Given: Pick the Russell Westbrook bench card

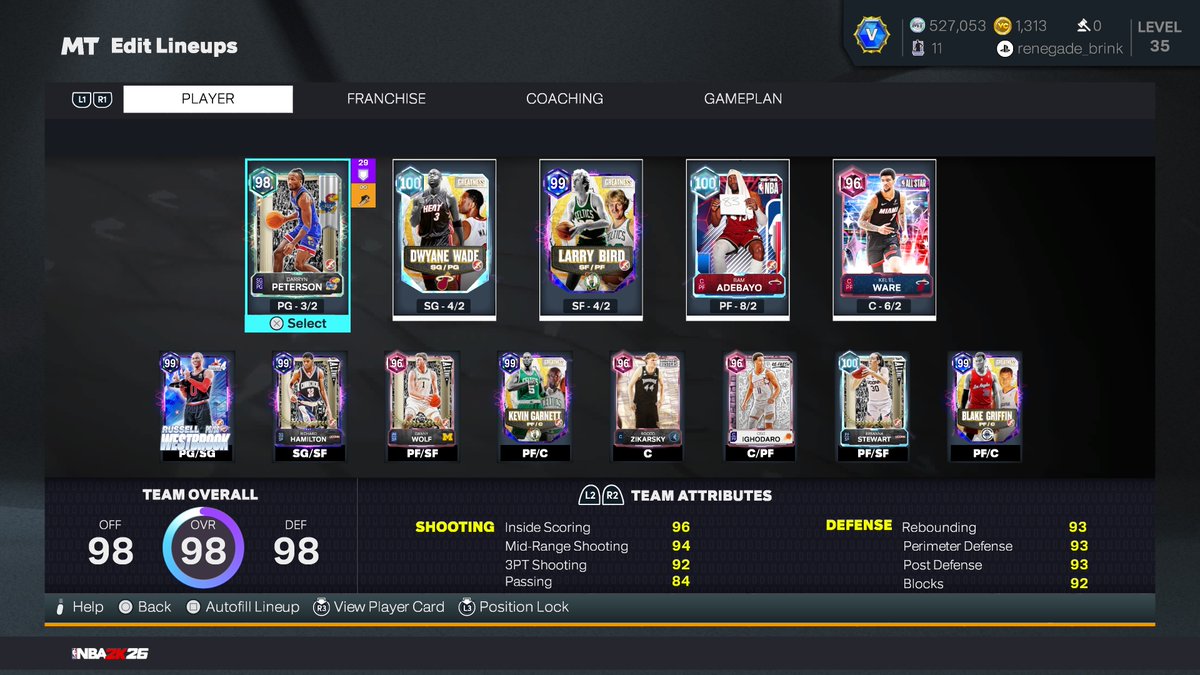Looking at the screenshot, I should pyautogui.click(x=197, y=406).
